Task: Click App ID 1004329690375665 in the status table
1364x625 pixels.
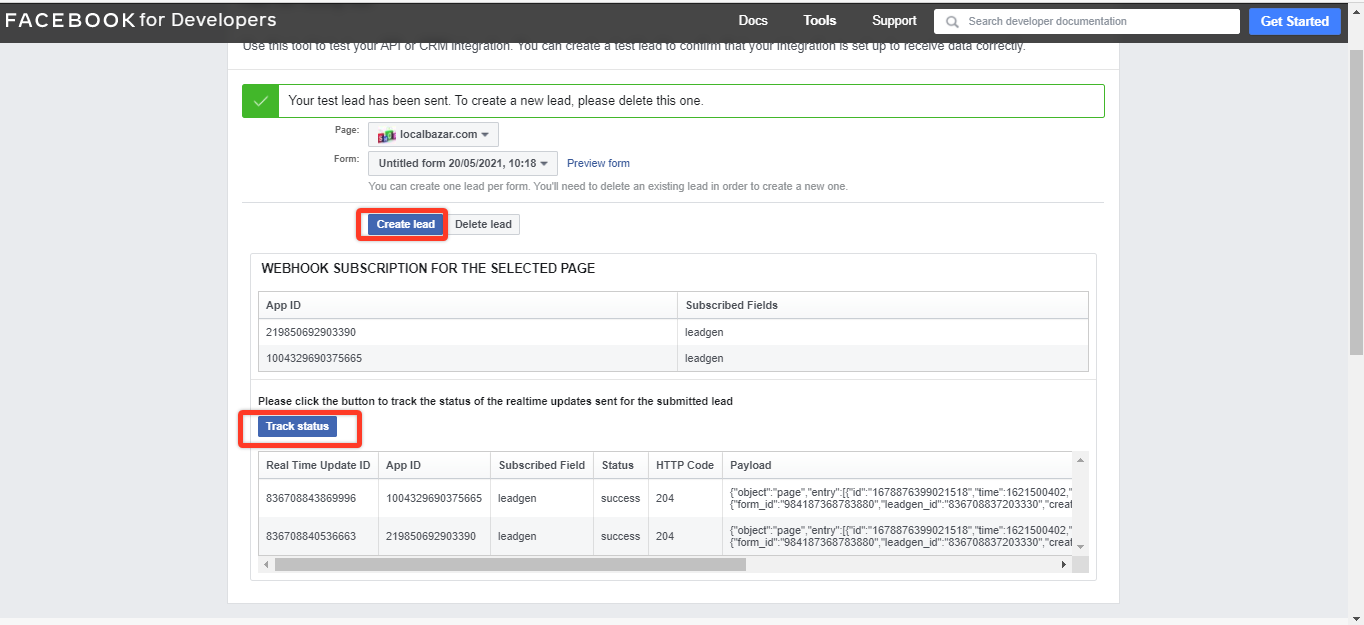Action: tap(434, 498)
